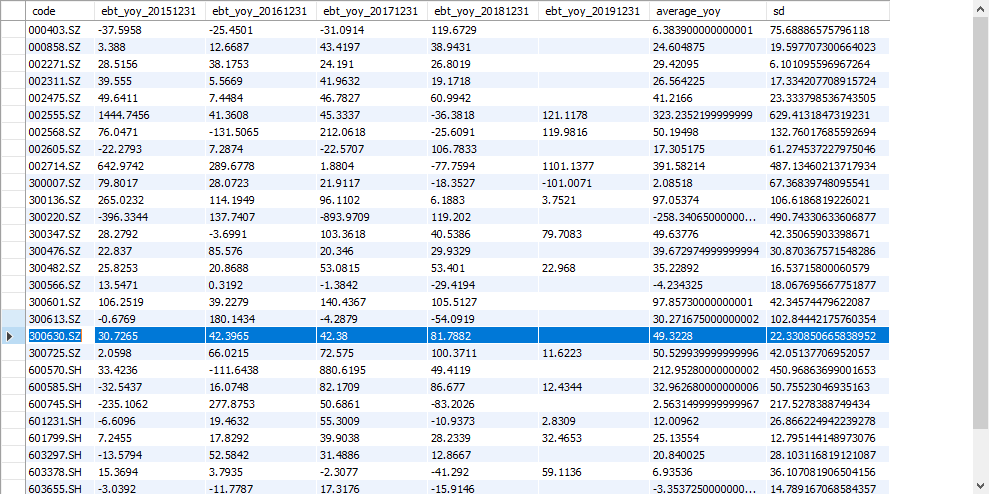Click the -893.9709 value cell

click(x=372, y=217)
